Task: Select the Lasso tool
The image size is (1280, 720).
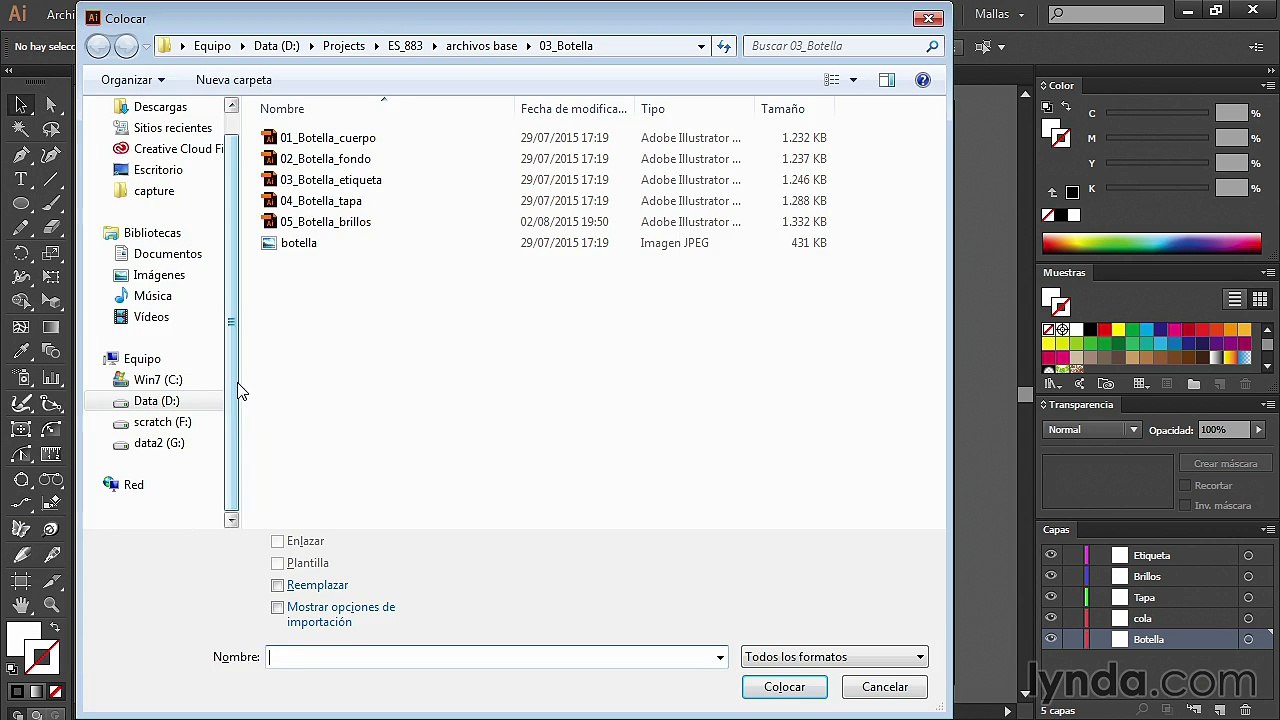Action: [x=52, y=129]
